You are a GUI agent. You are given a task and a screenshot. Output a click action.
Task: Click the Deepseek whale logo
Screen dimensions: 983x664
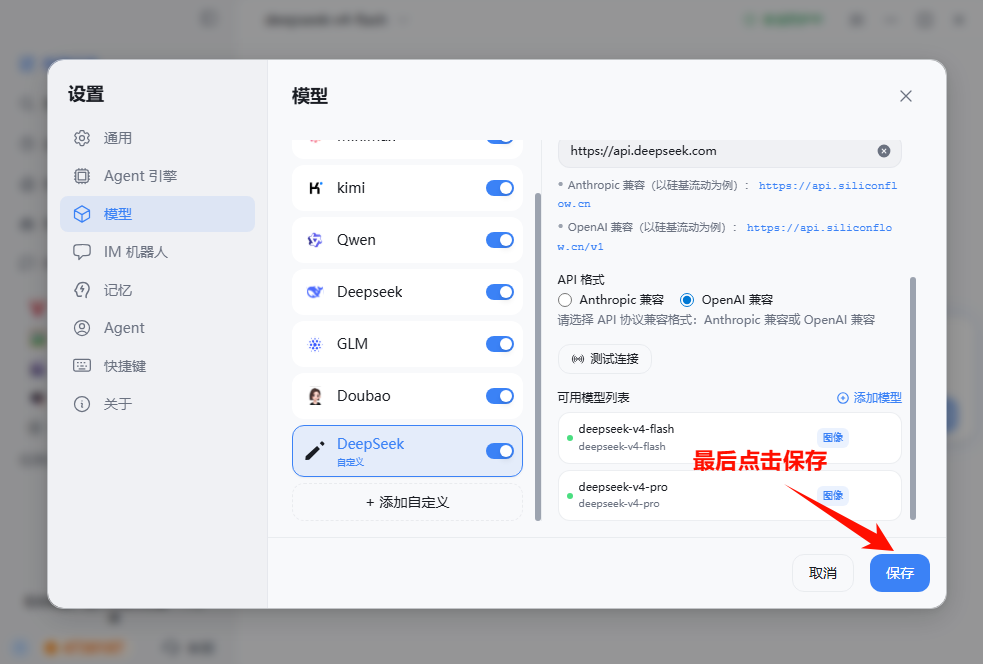click(315, 292)
